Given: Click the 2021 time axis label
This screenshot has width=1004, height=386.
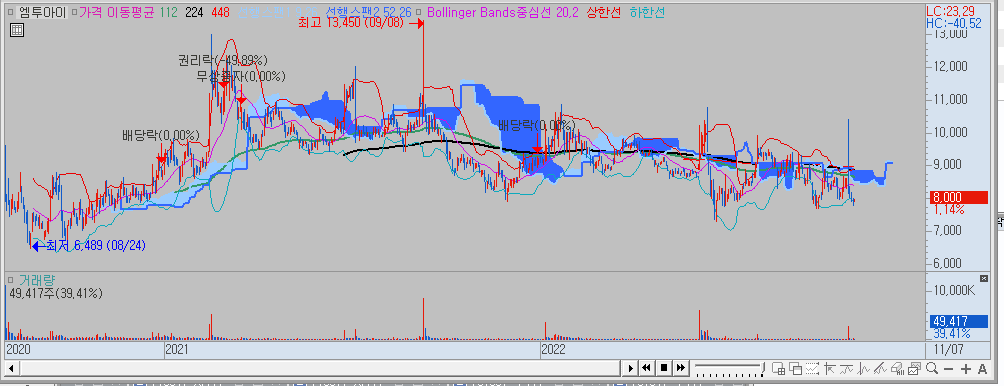Looking at the screenshot, I should (x=177, y=350).
